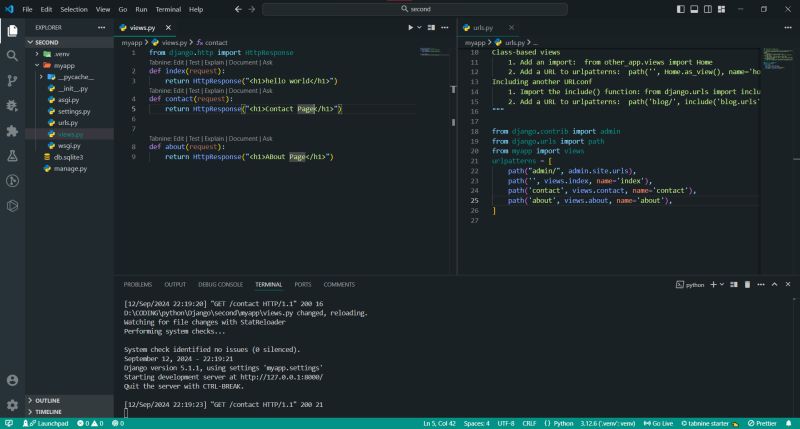
Task: Add a new terminal with plus icon
Action: (x=713, y=285)
